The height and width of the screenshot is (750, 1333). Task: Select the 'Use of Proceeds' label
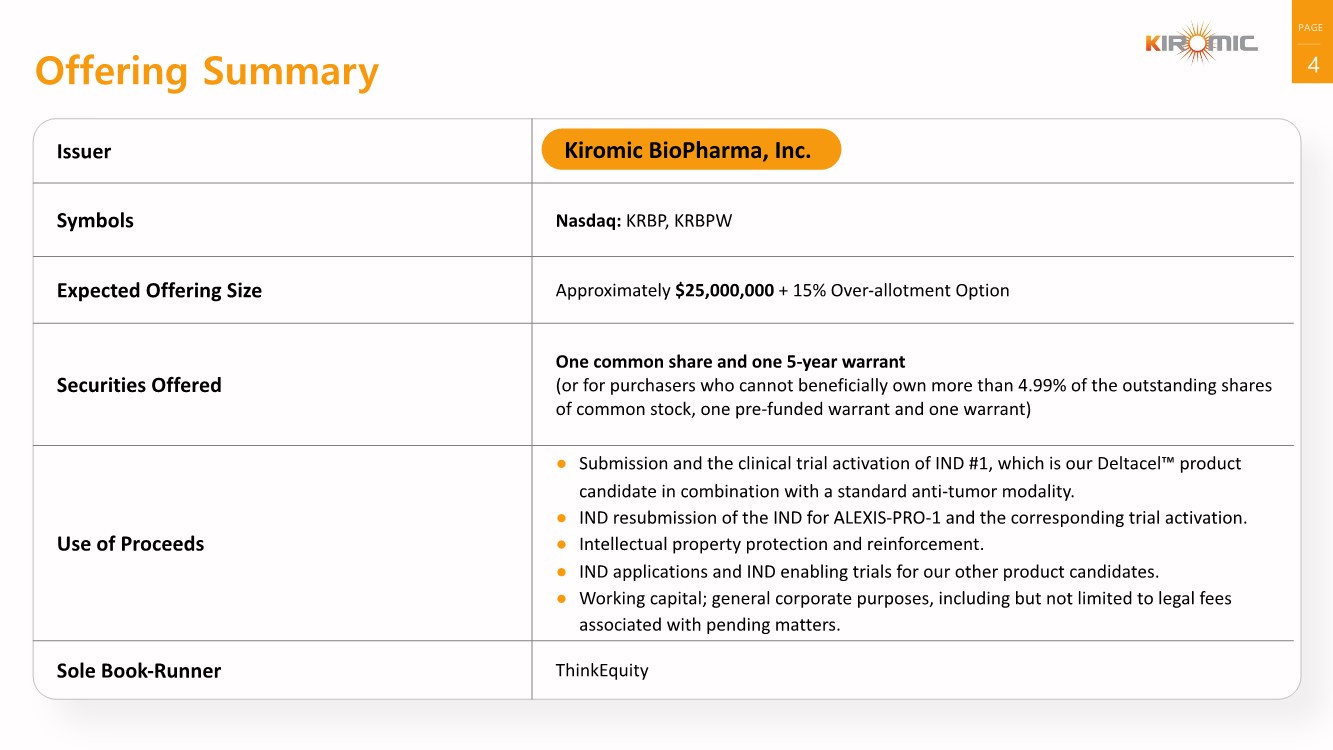coord(130,544)
